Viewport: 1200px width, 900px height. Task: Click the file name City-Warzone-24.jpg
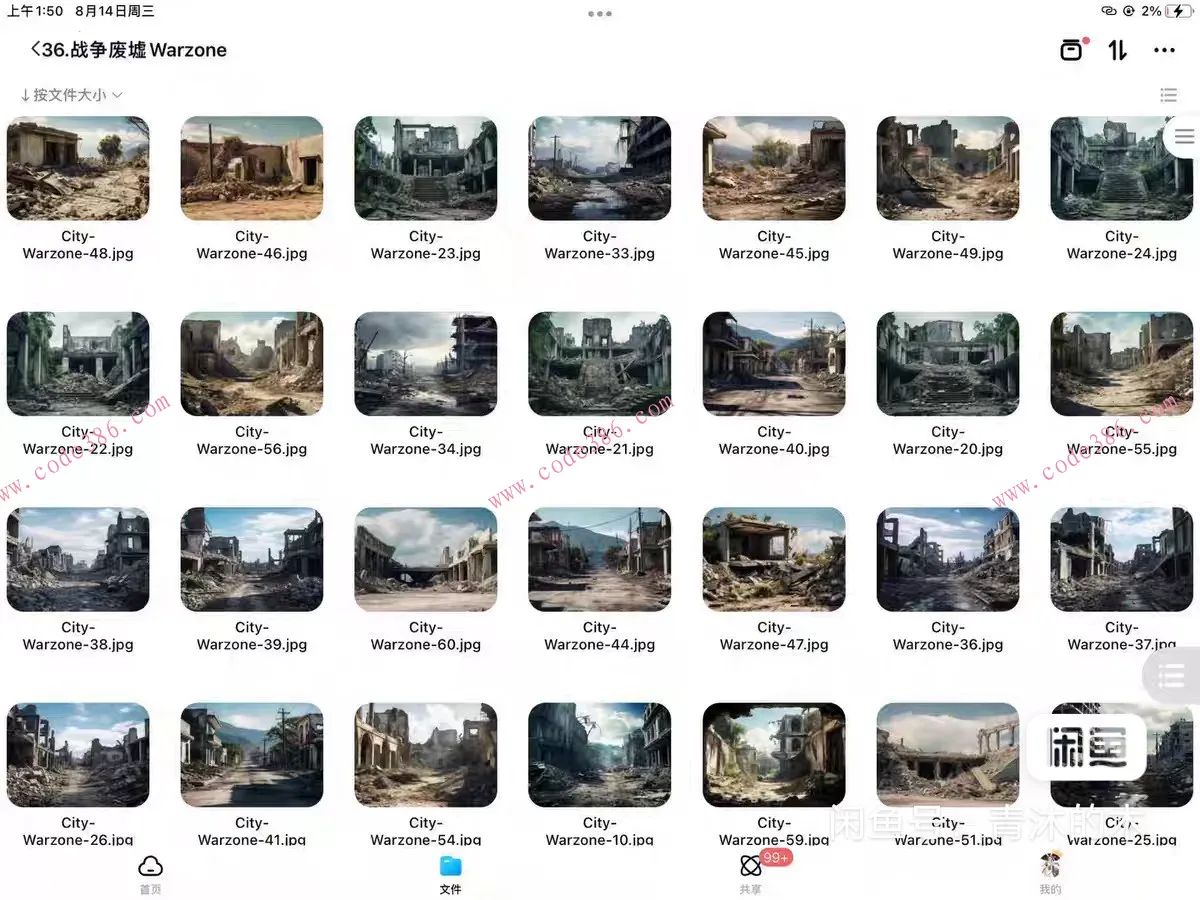1122,245
